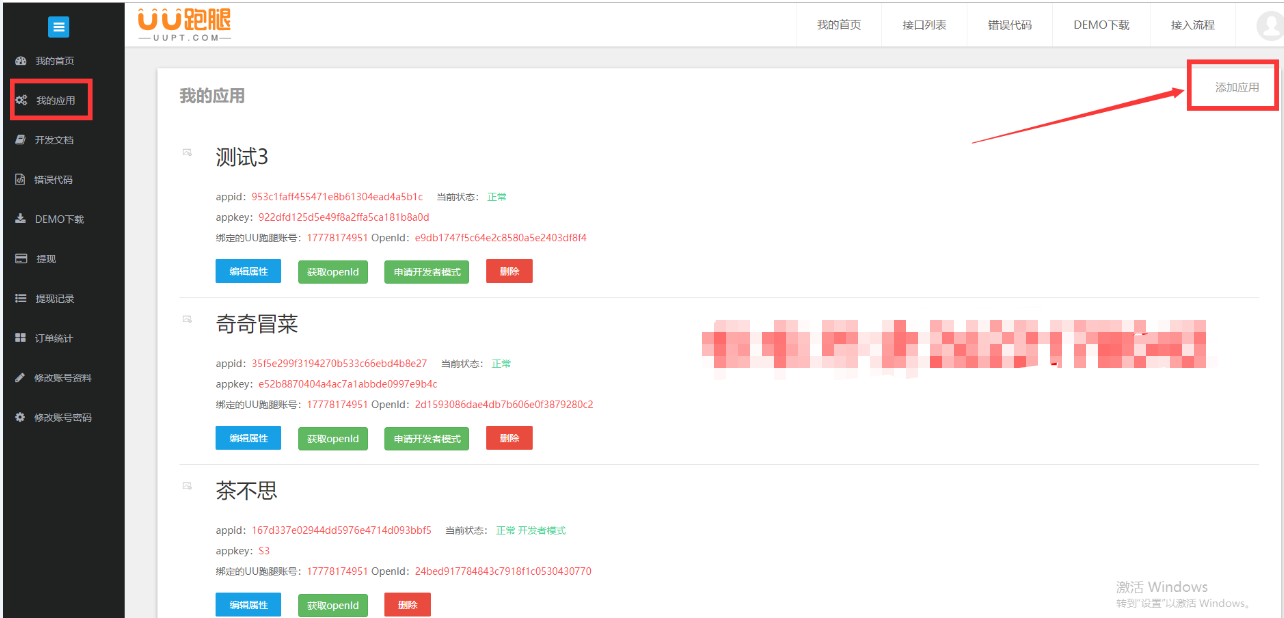Click 编辑属性 for 测试3
This screenshot has width=1284, height=618.
248,271
